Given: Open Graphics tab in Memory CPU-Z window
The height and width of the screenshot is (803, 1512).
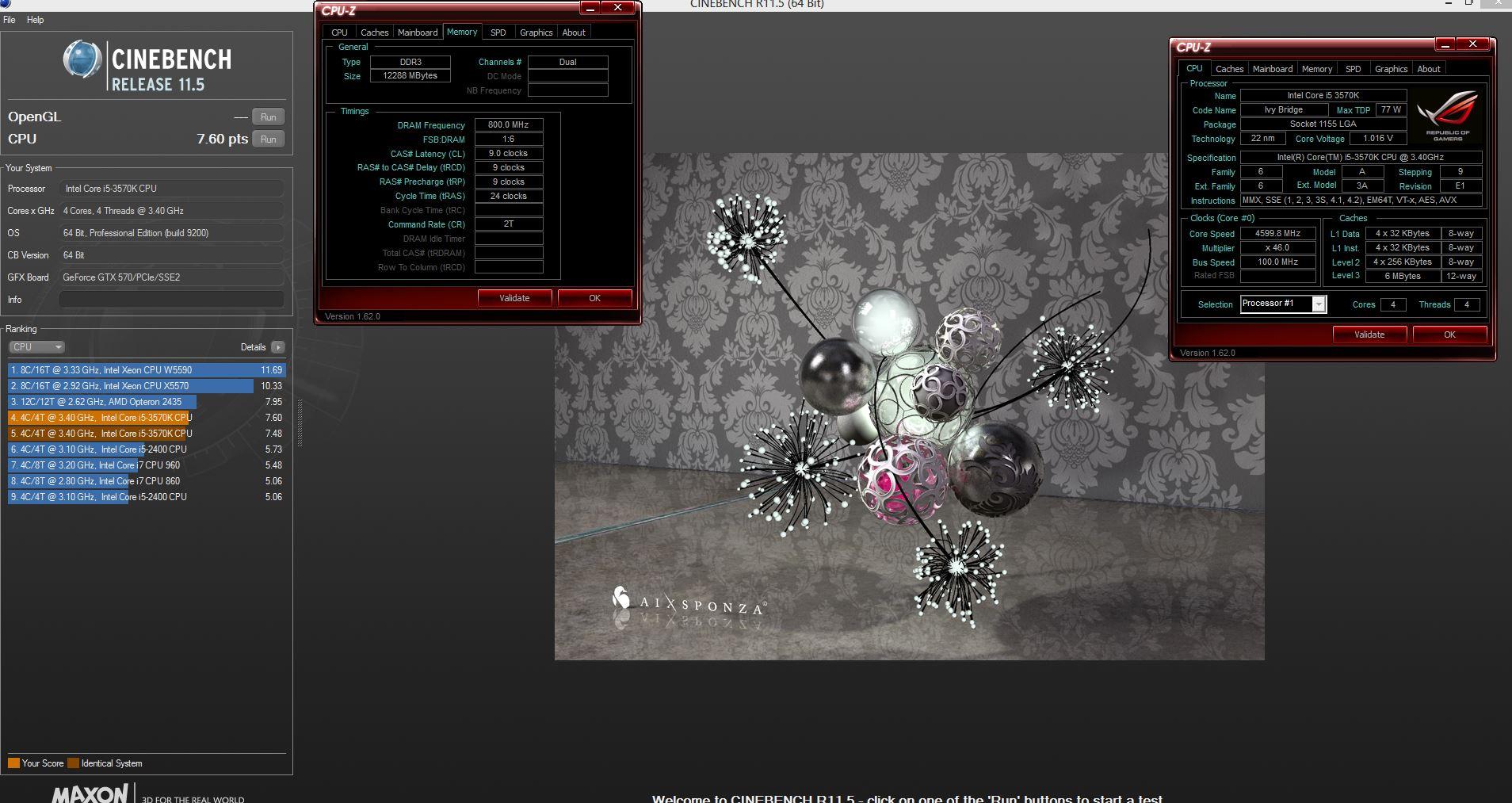Looking at the screenshot, I should click(536, 33).
